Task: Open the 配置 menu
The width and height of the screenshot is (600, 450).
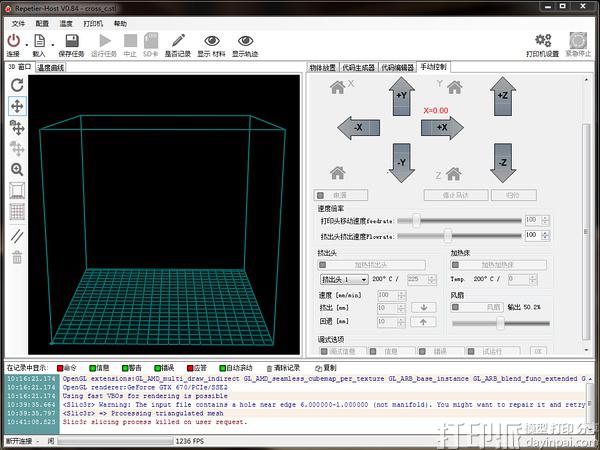Action: click(x=41, y=22)
